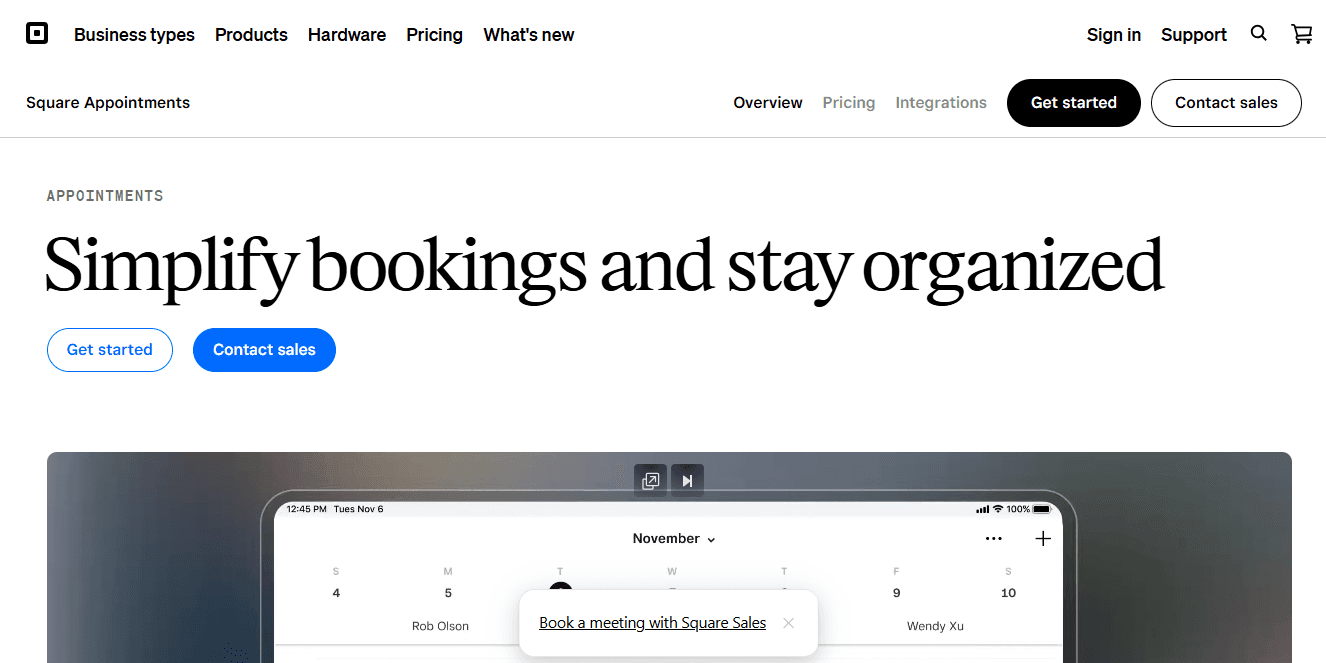The image size is (1326, 663).
Task: Open the top Pricing menu item
Action: (434, 35)
